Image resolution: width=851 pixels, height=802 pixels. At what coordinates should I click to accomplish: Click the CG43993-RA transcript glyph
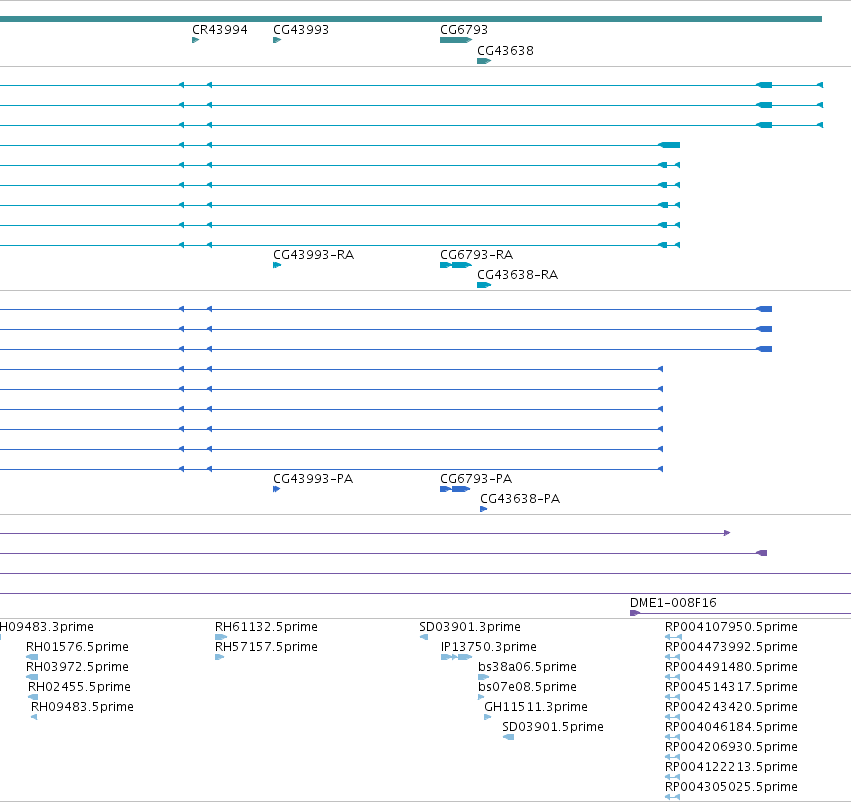pyautogui.click(x=277, y=265)
